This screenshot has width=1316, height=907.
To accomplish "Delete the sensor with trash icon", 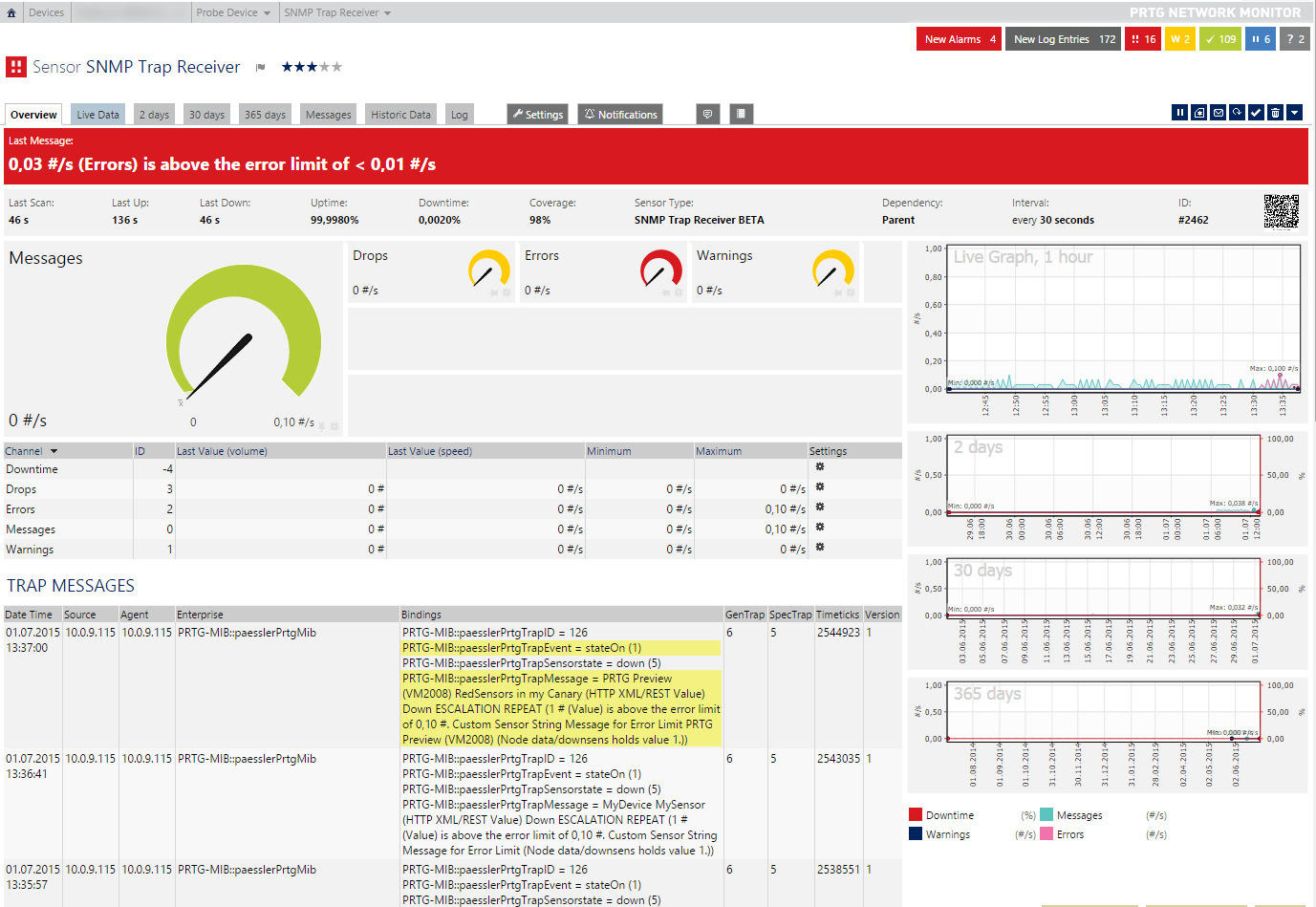I will pyautogui.click(x=1276, y=113).
